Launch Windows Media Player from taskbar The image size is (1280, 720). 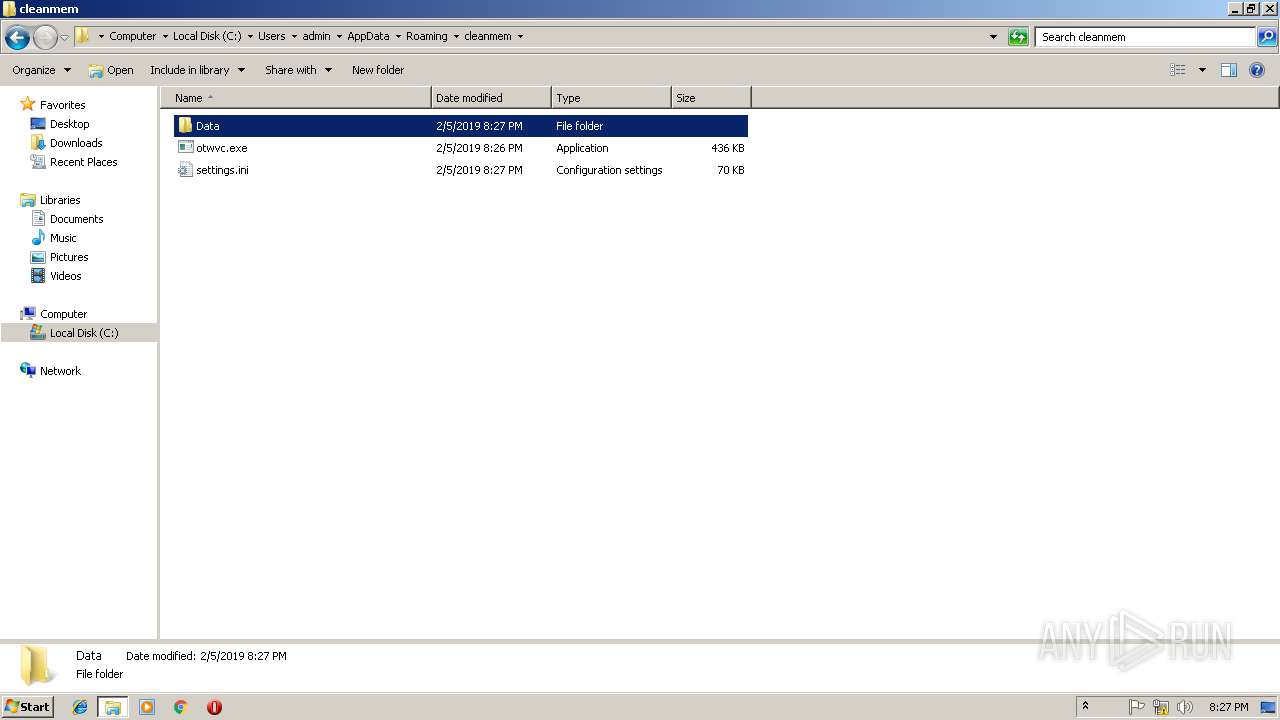(147, 707)
